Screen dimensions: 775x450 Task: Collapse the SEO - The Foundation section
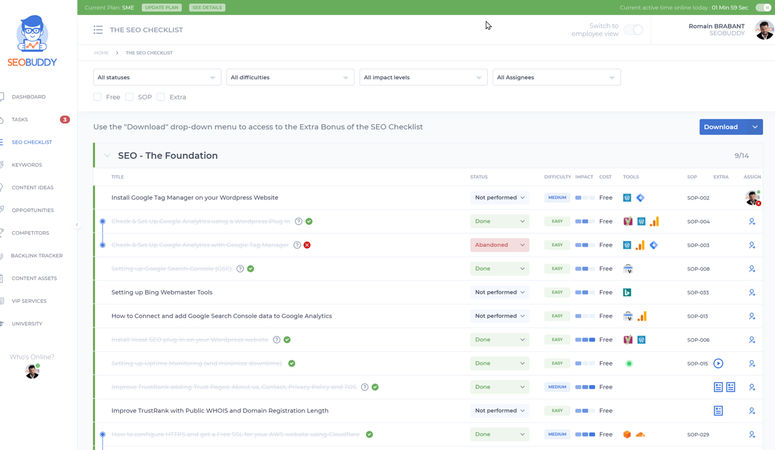tap(107, 156)
